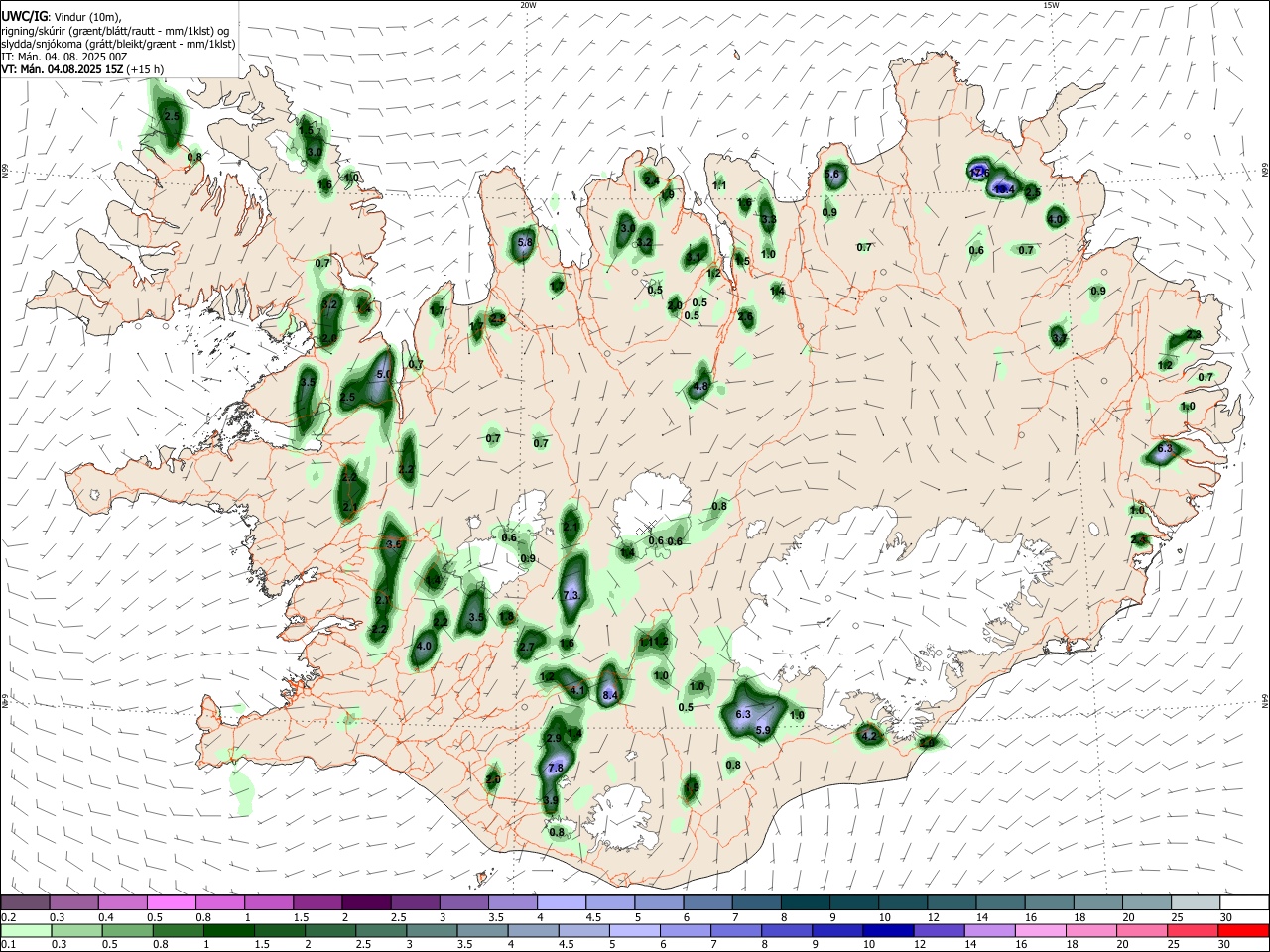Select the bright magenta 0.5–0.8 snow legend swatch
The width and height of the screenshot is (1270, 952).
[172, 902]
